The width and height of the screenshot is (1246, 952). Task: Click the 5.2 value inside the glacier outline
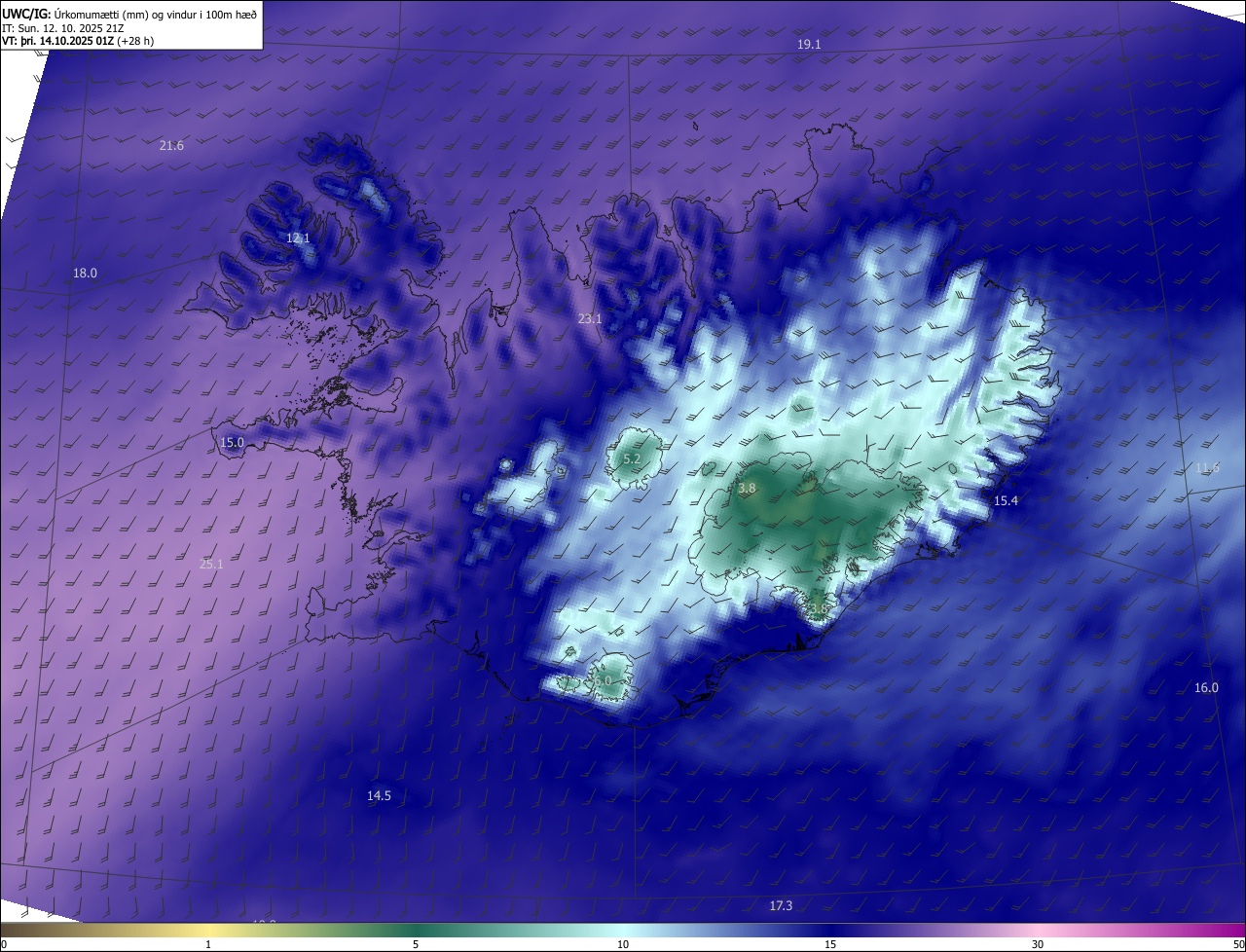pyautogui.click(x=632, y=459)
